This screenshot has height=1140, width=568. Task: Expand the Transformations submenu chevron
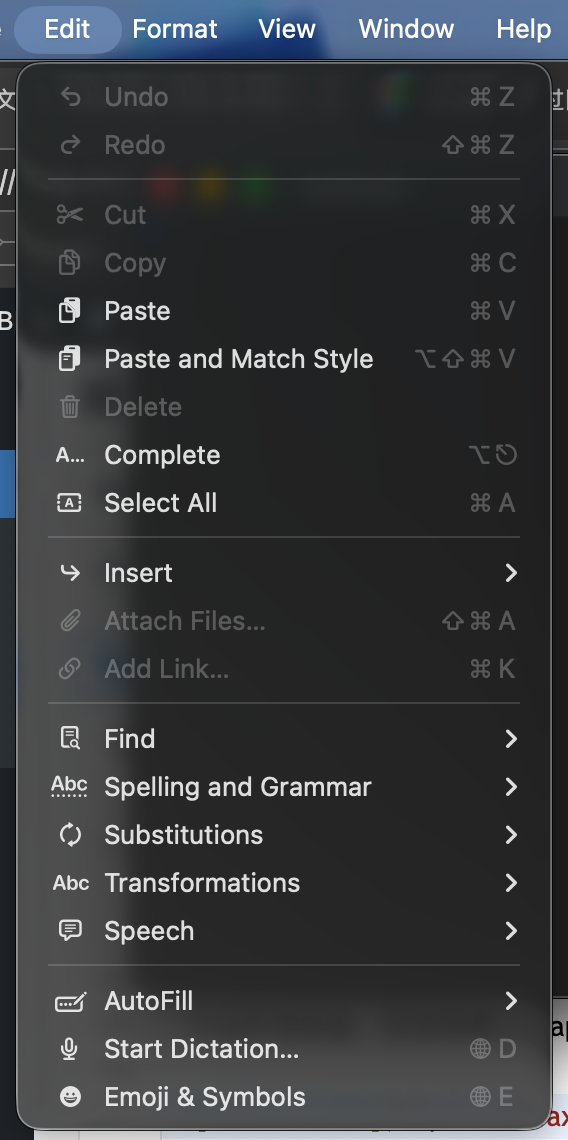coord(511,883)
